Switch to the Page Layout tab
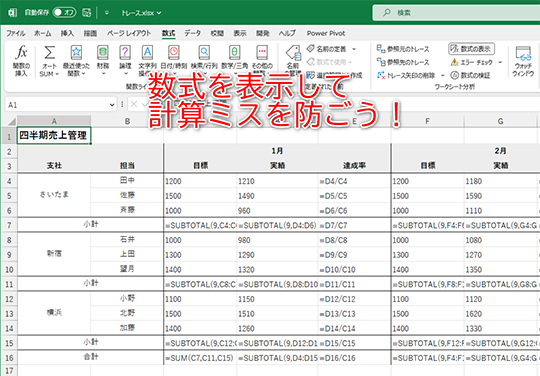 click(129, 33)
